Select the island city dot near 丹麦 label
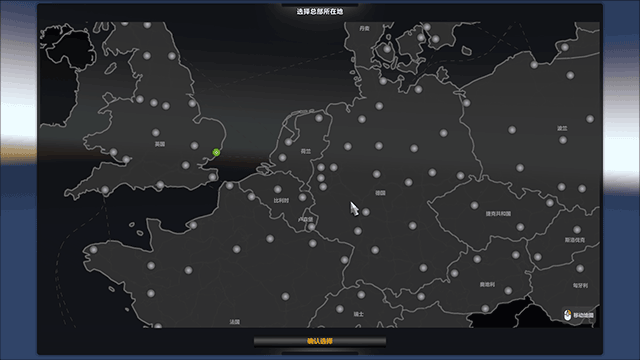Image resolution: width=640 pixels, height=360 pixels. pyautogui.click(x=387, y=49)
